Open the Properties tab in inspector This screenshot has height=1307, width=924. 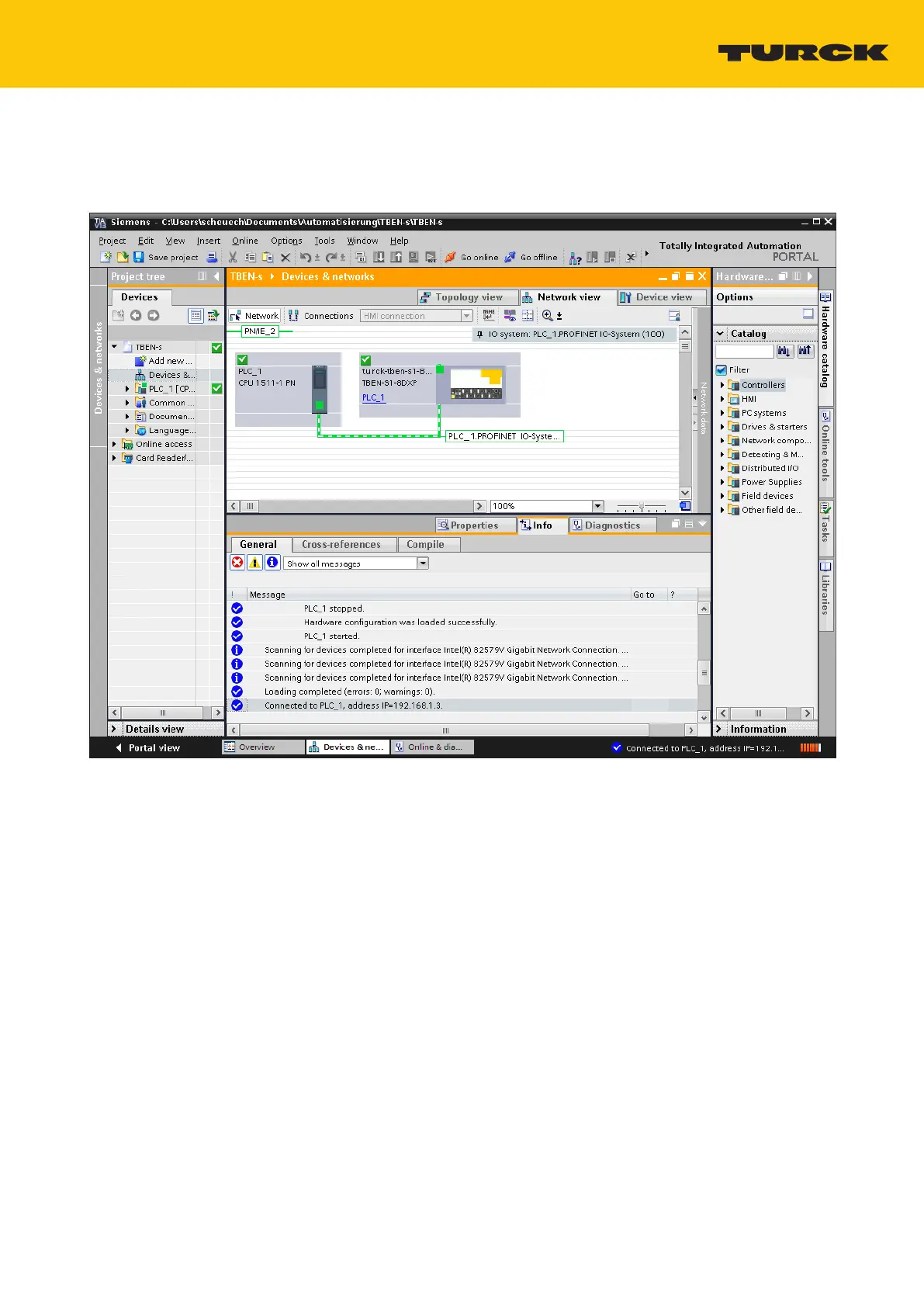474,525
